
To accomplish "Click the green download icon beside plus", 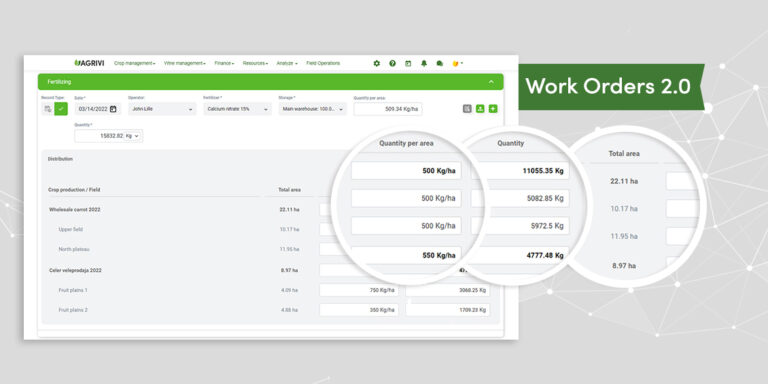I will click(480, 109).
